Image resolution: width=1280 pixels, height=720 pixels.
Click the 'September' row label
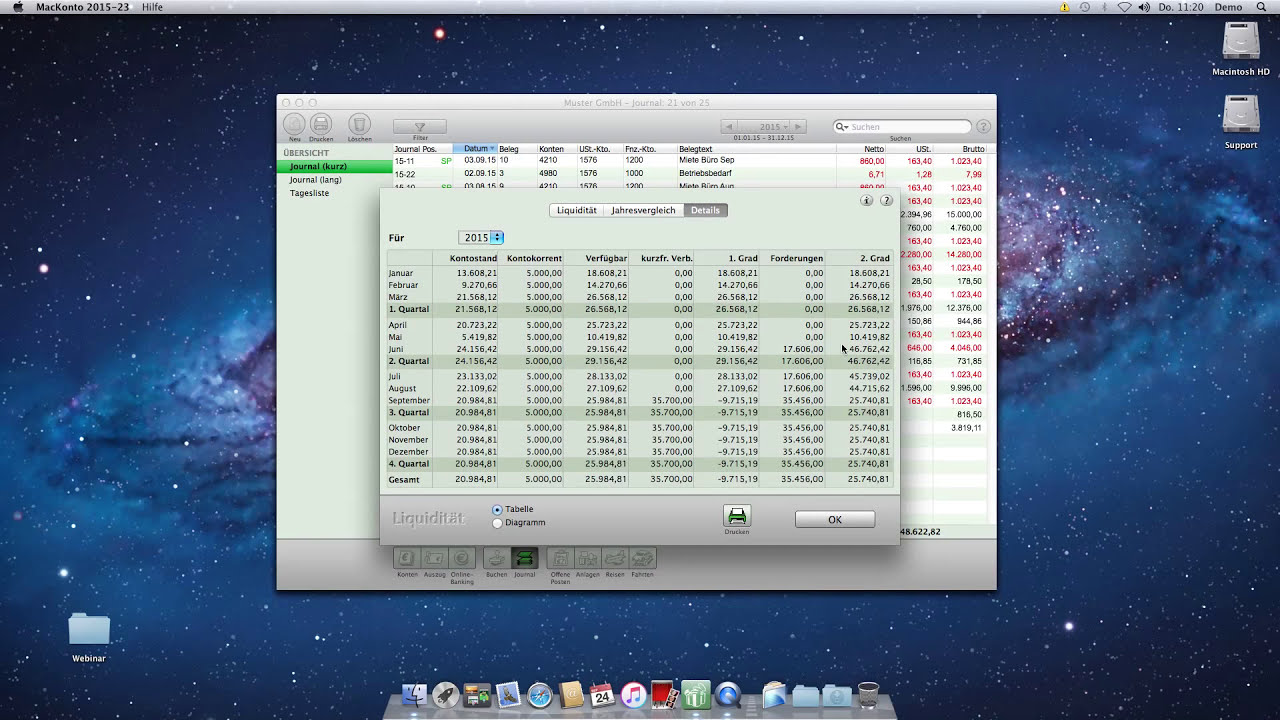(x=408, y=401)
